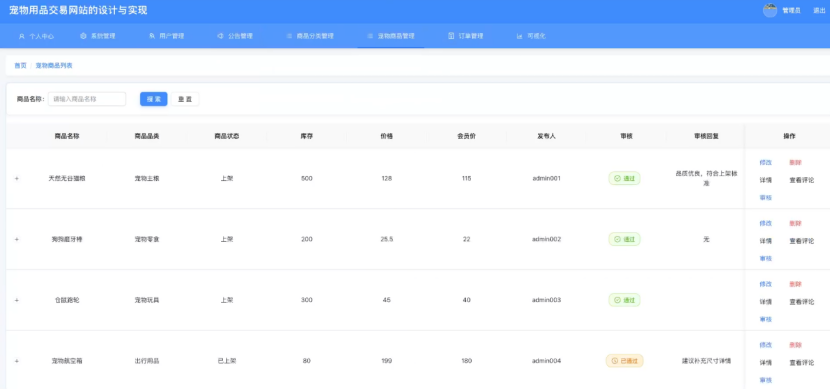Select the 仓鼠跑轮 product name cell

(x=67, y=300)
